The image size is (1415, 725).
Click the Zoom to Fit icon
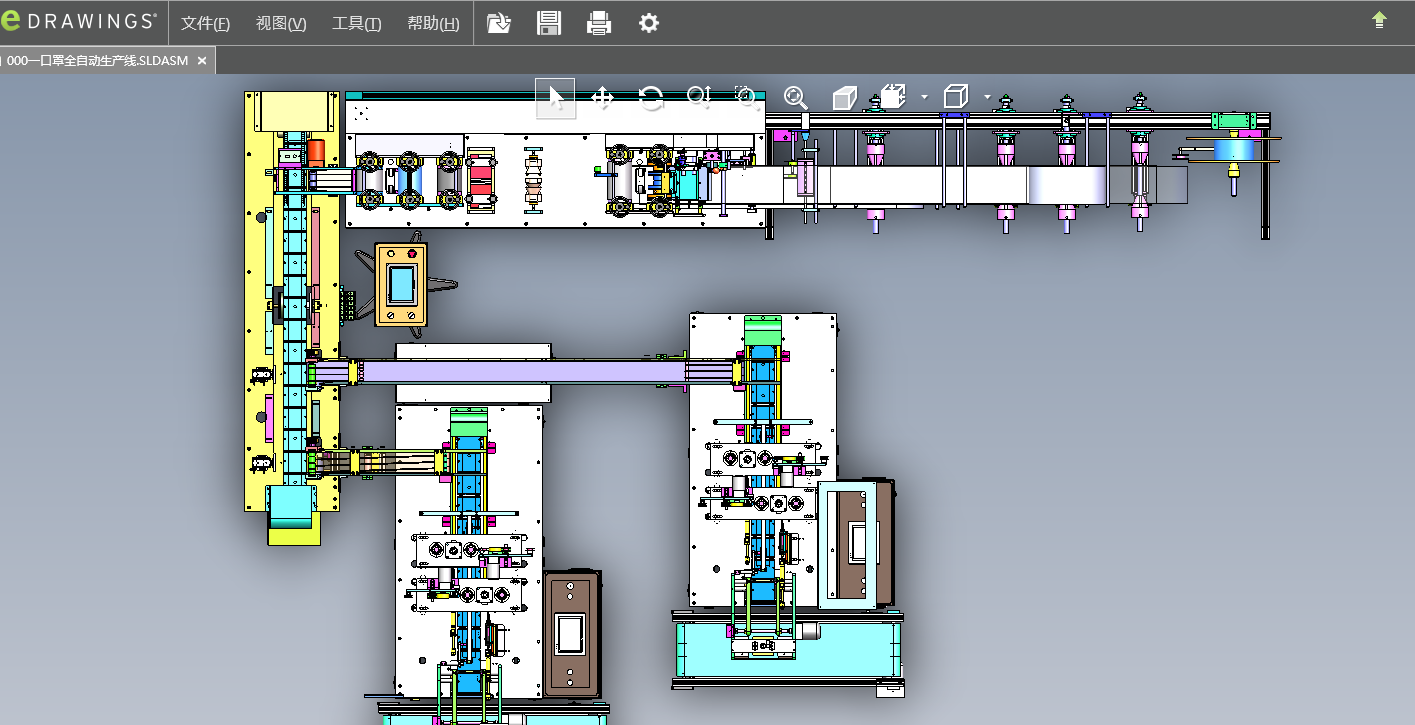point(795,97)
